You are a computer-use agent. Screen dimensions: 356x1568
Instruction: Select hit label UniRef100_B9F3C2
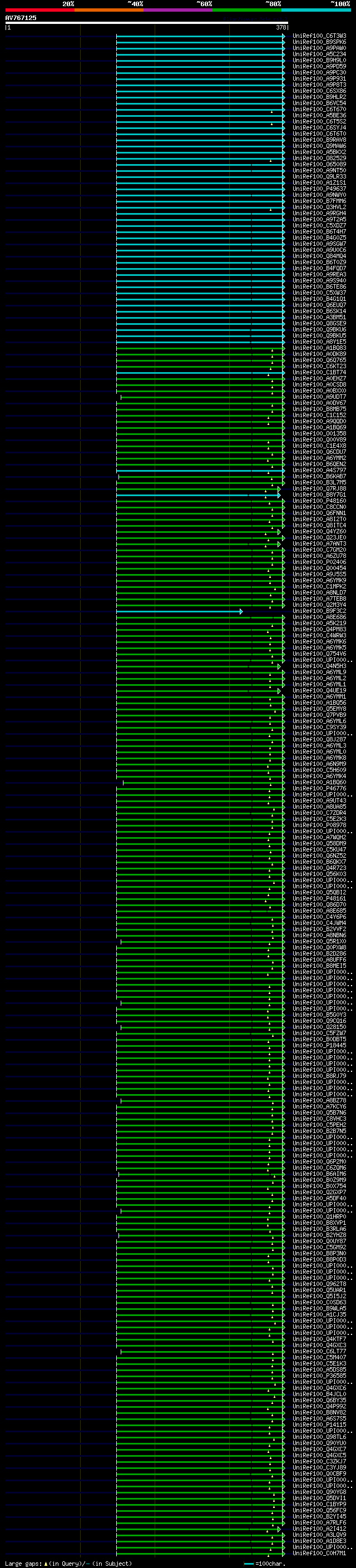319,611
